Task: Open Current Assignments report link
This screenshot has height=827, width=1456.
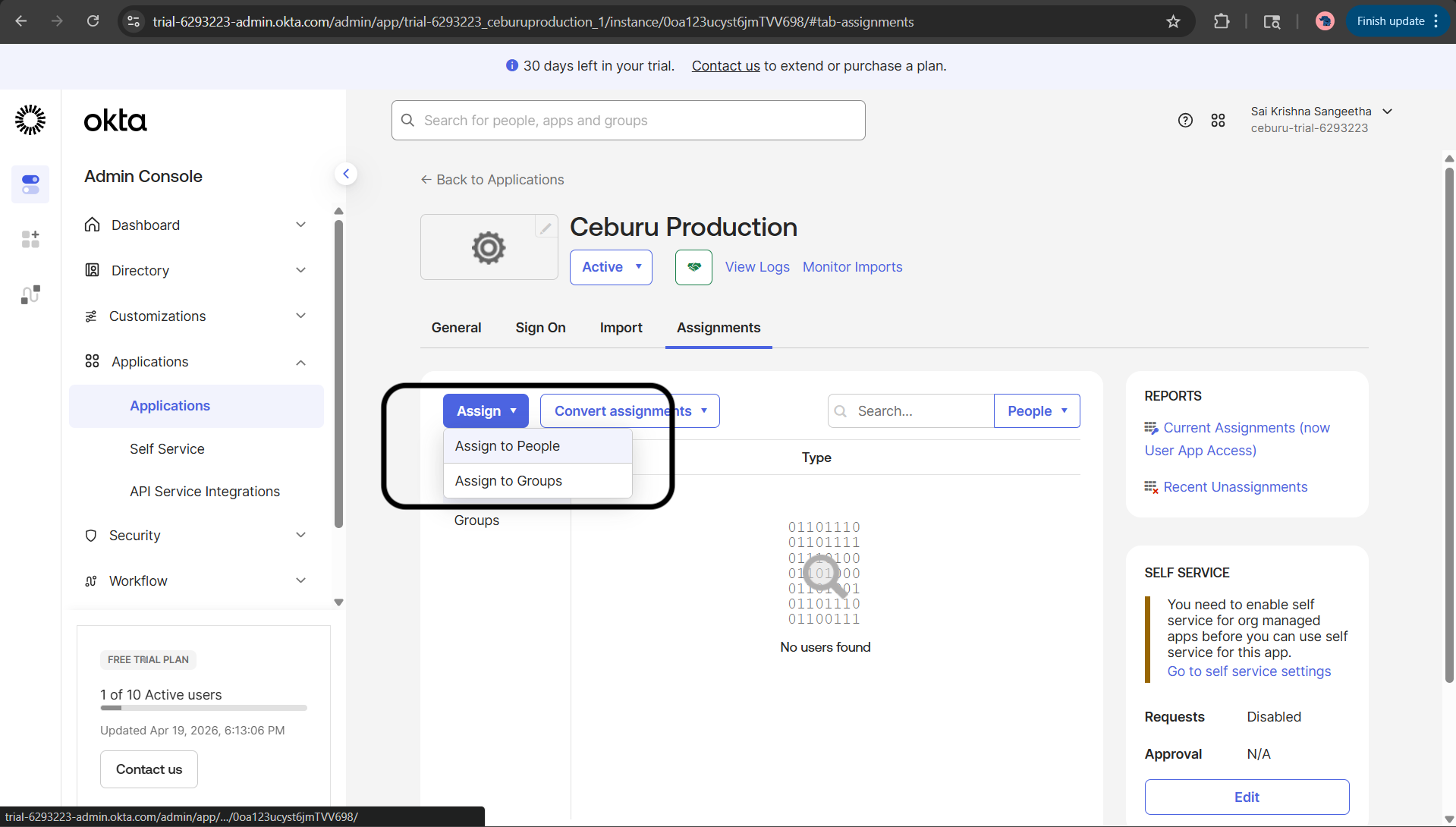Action: tap(1237, 439)
